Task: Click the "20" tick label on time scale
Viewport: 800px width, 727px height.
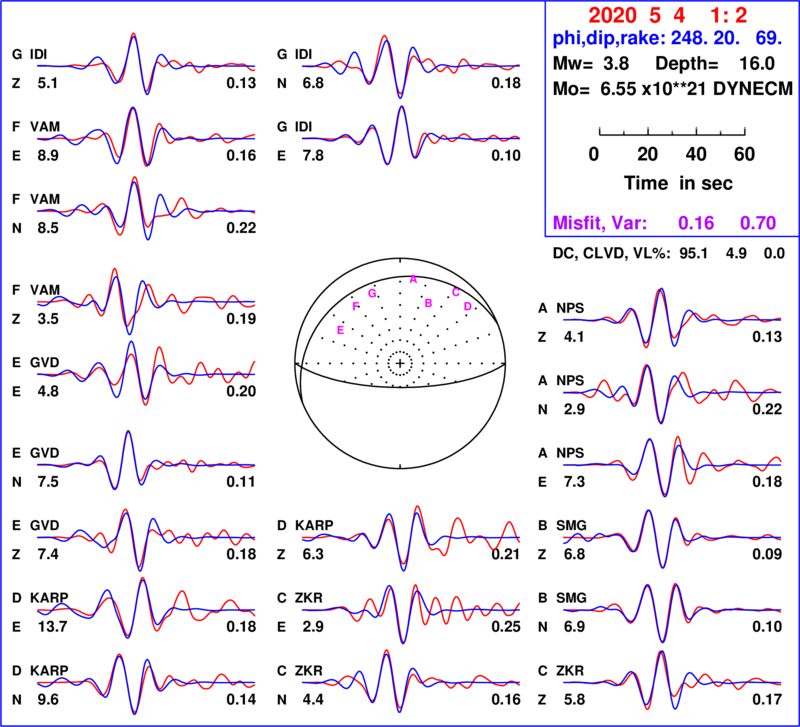Action: click(x=647, y=154)
